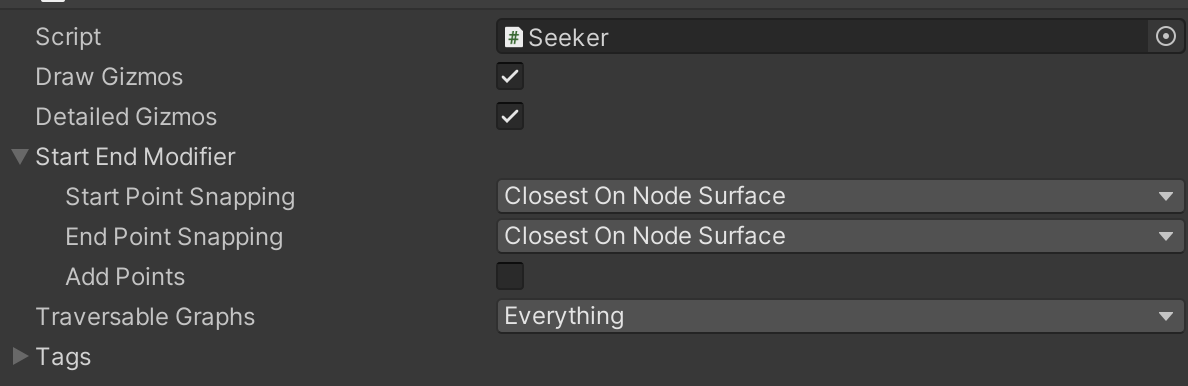Click the Draw Gizmos property label
Viewport: 1188px width, 386px height.
click(109, 77)
